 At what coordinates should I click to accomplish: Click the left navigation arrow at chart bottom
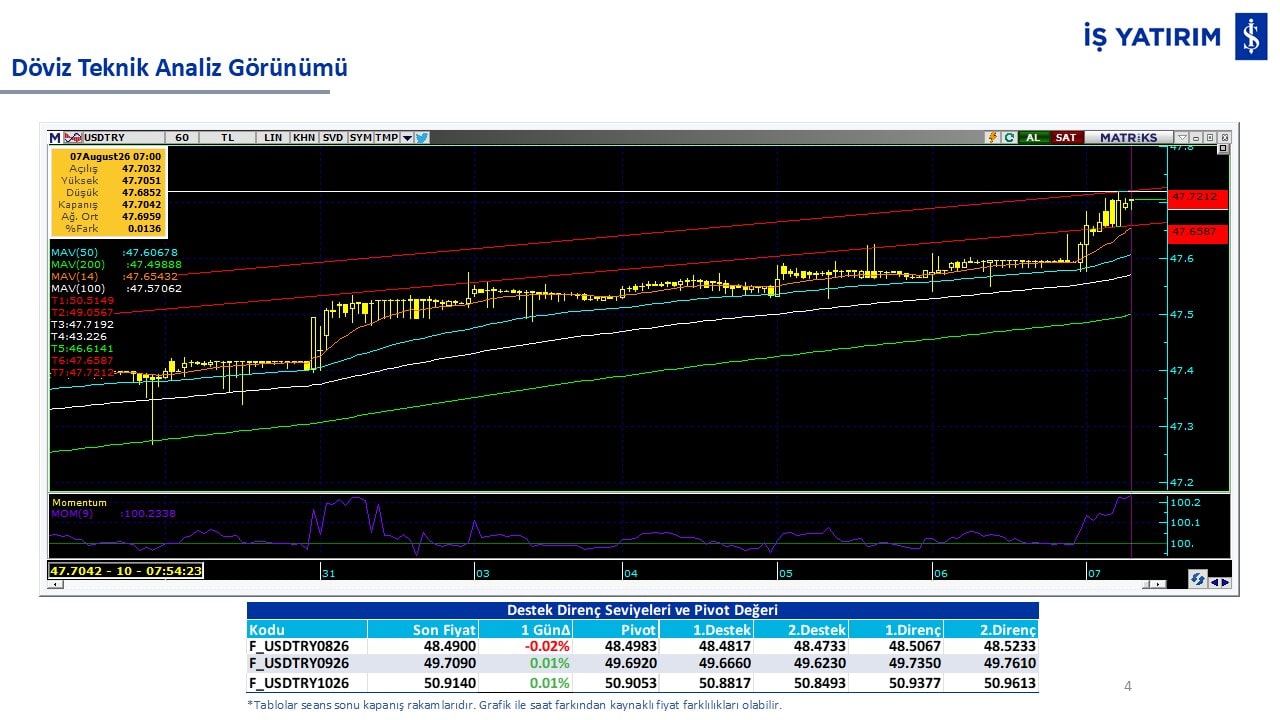1215,582
